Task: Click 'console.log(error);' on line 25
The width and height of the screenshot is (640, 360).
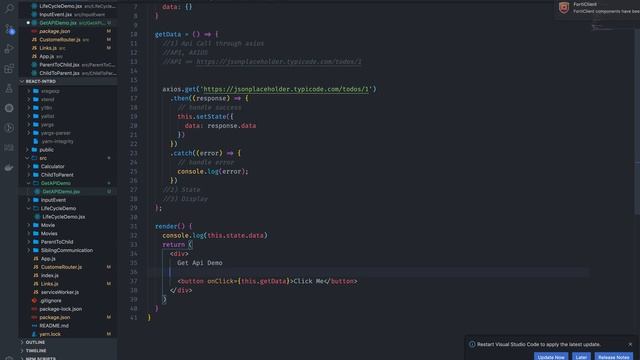Action: [x=213, y=171]
